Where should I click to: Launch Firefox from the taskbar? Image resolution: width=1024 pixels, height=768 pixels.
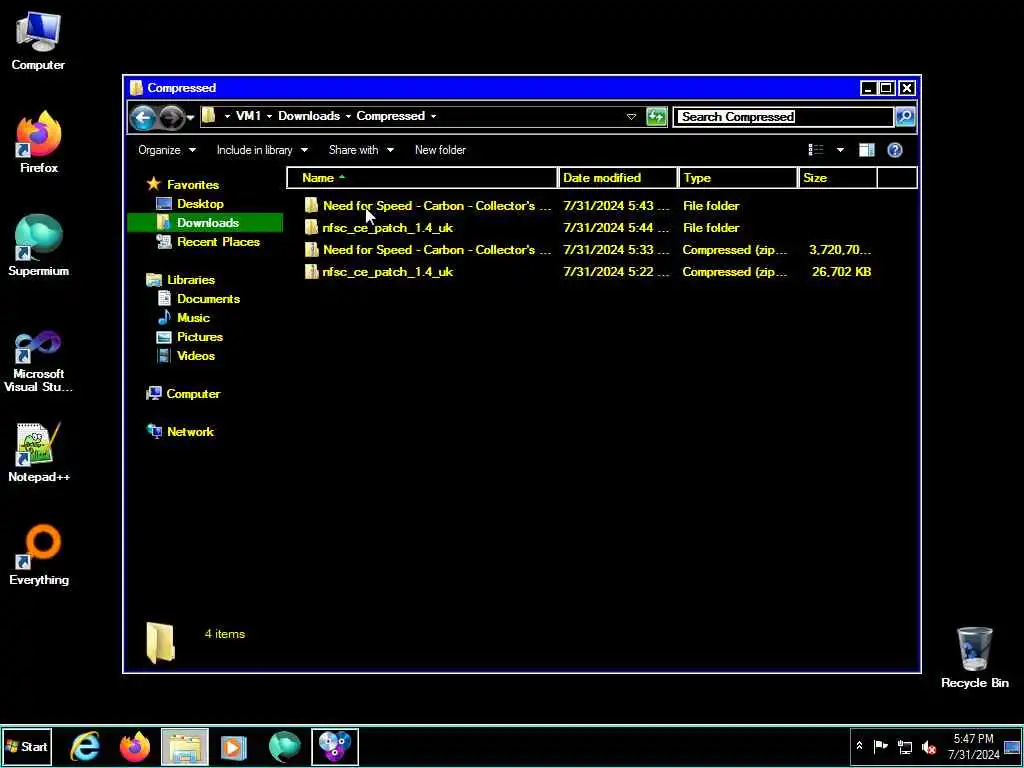coord(135,746)
